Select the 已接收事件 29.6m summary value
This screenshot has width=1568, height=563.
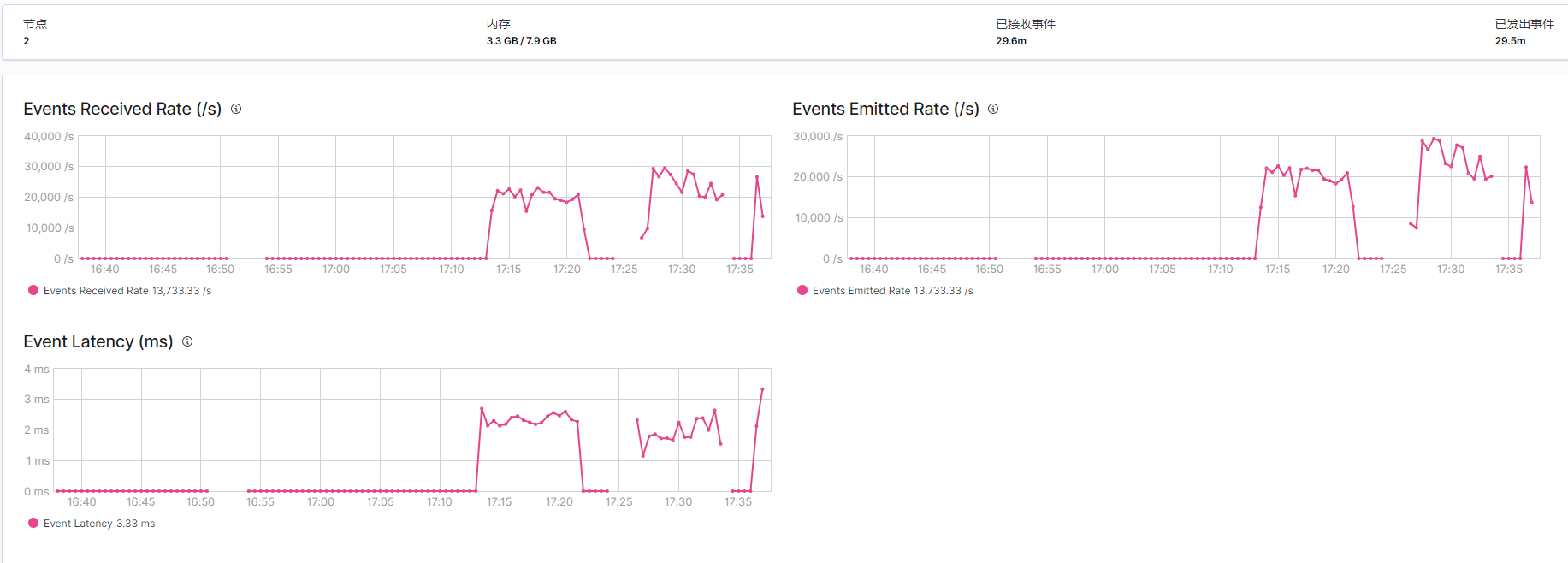click(1010, 41)
